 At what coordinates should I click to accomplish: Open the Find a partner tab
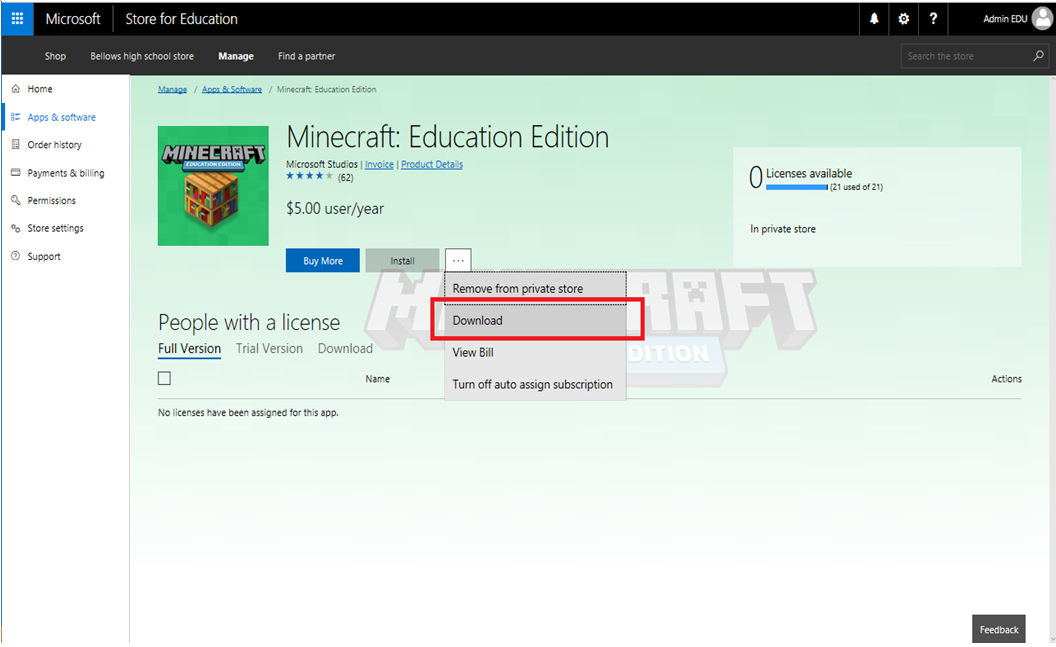(306, 56)
